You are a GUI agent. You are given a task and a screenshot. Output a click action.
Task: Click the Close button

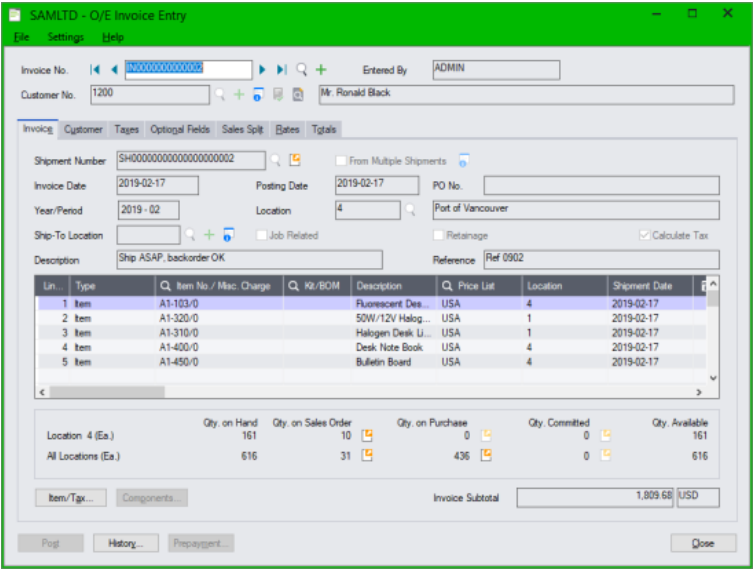tap(703, 543)
